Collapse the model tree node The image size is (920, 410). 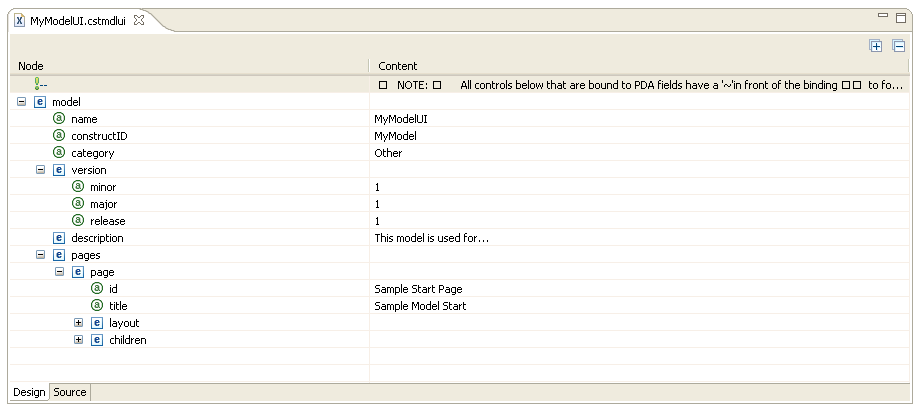pyautogui.click(x=22, y=102)
